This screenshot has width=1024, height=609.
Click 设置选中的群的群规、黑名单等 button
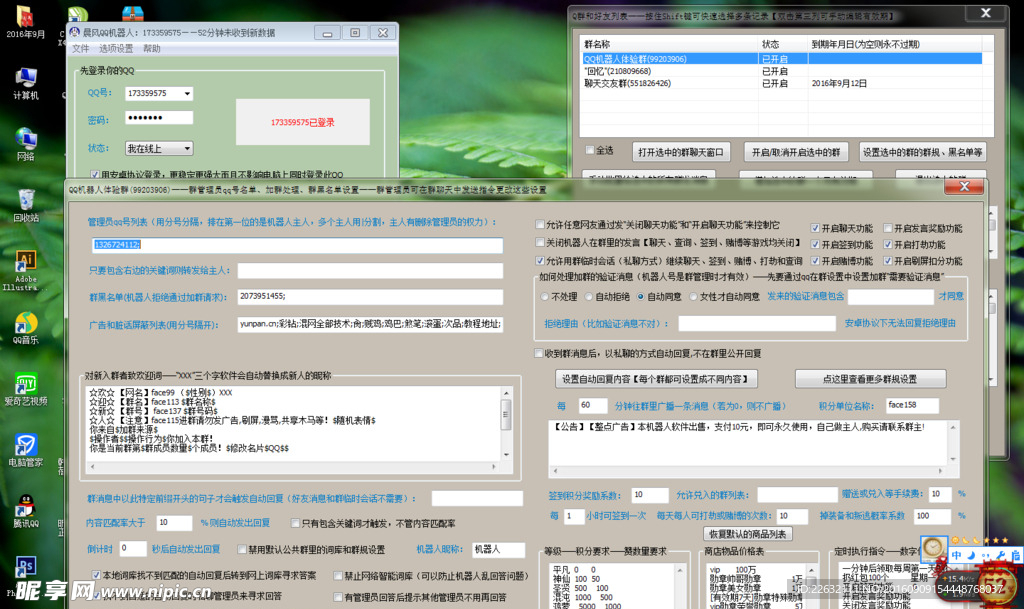922,152
